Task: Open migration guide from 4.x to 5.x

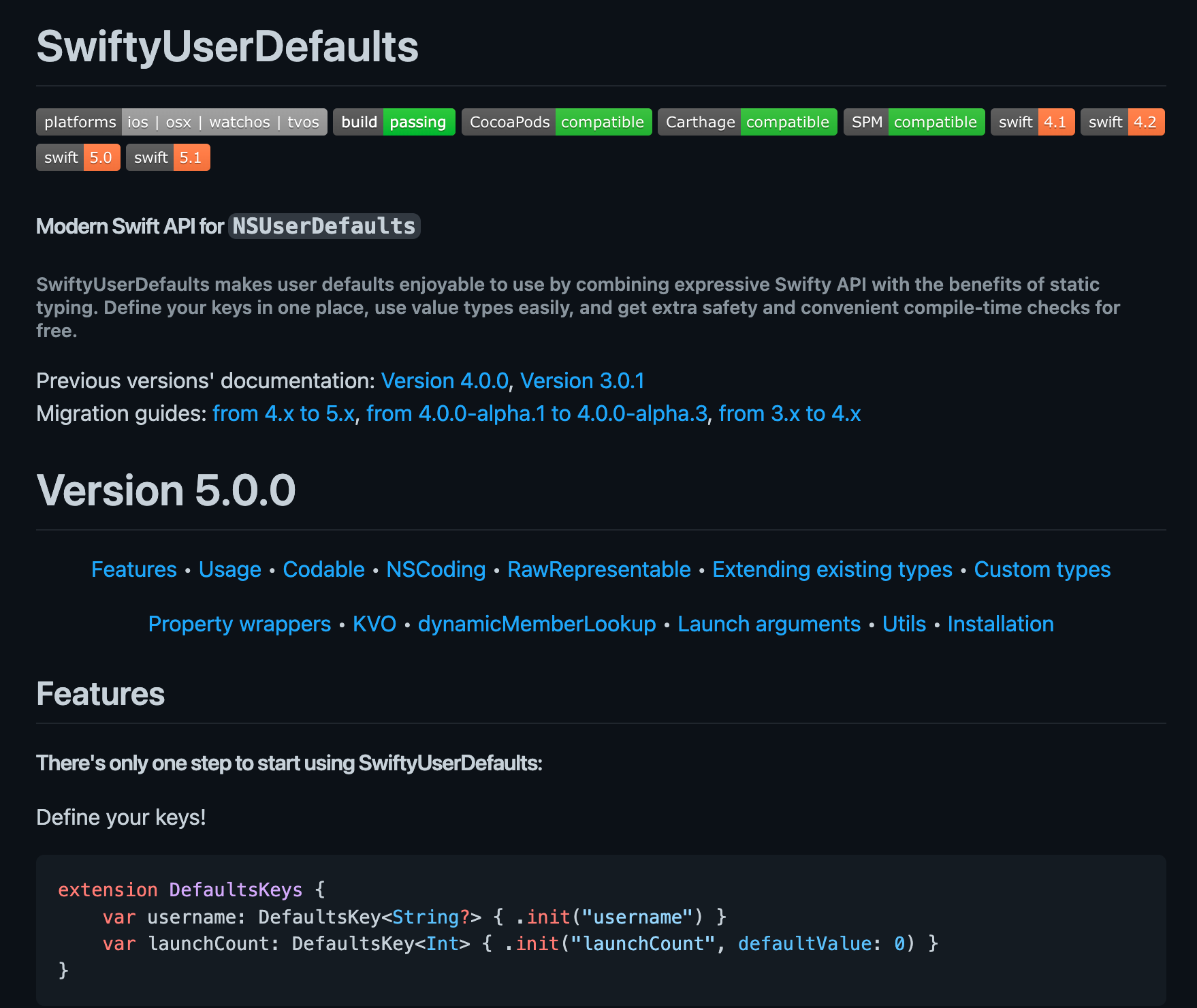Action: pyautogui.click(x=283, y=413)
